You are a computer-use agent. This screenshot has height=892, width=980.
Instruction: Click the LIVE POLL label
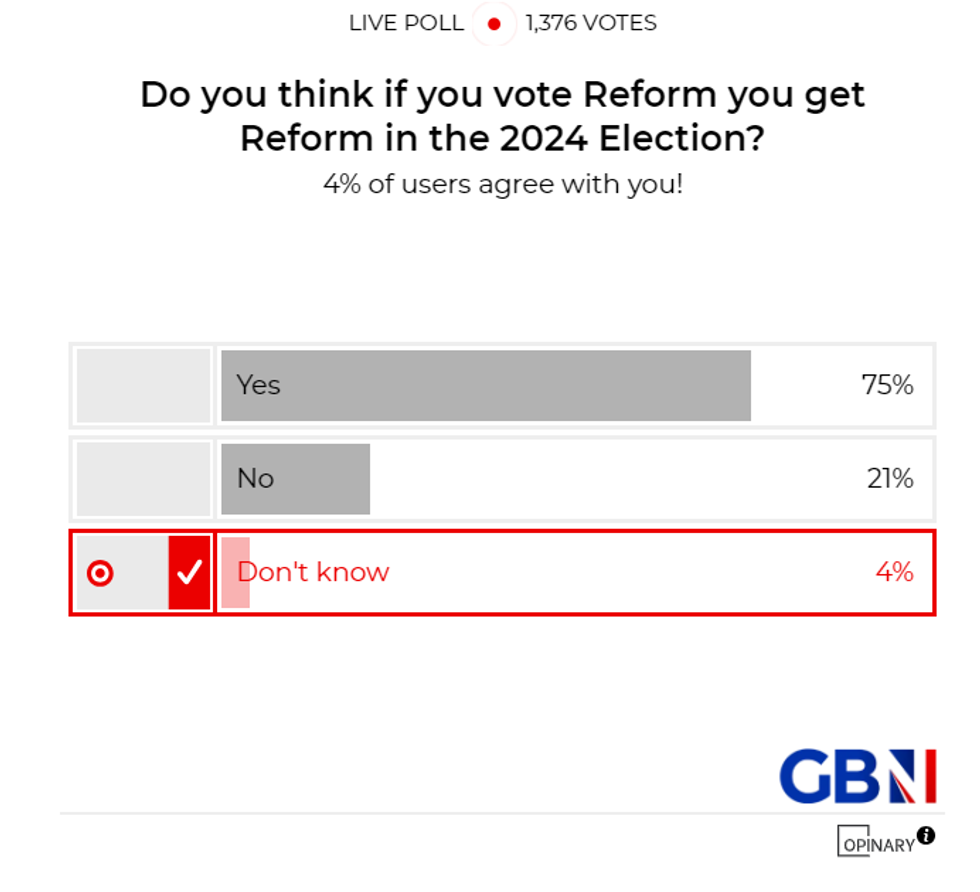point(404,23)
